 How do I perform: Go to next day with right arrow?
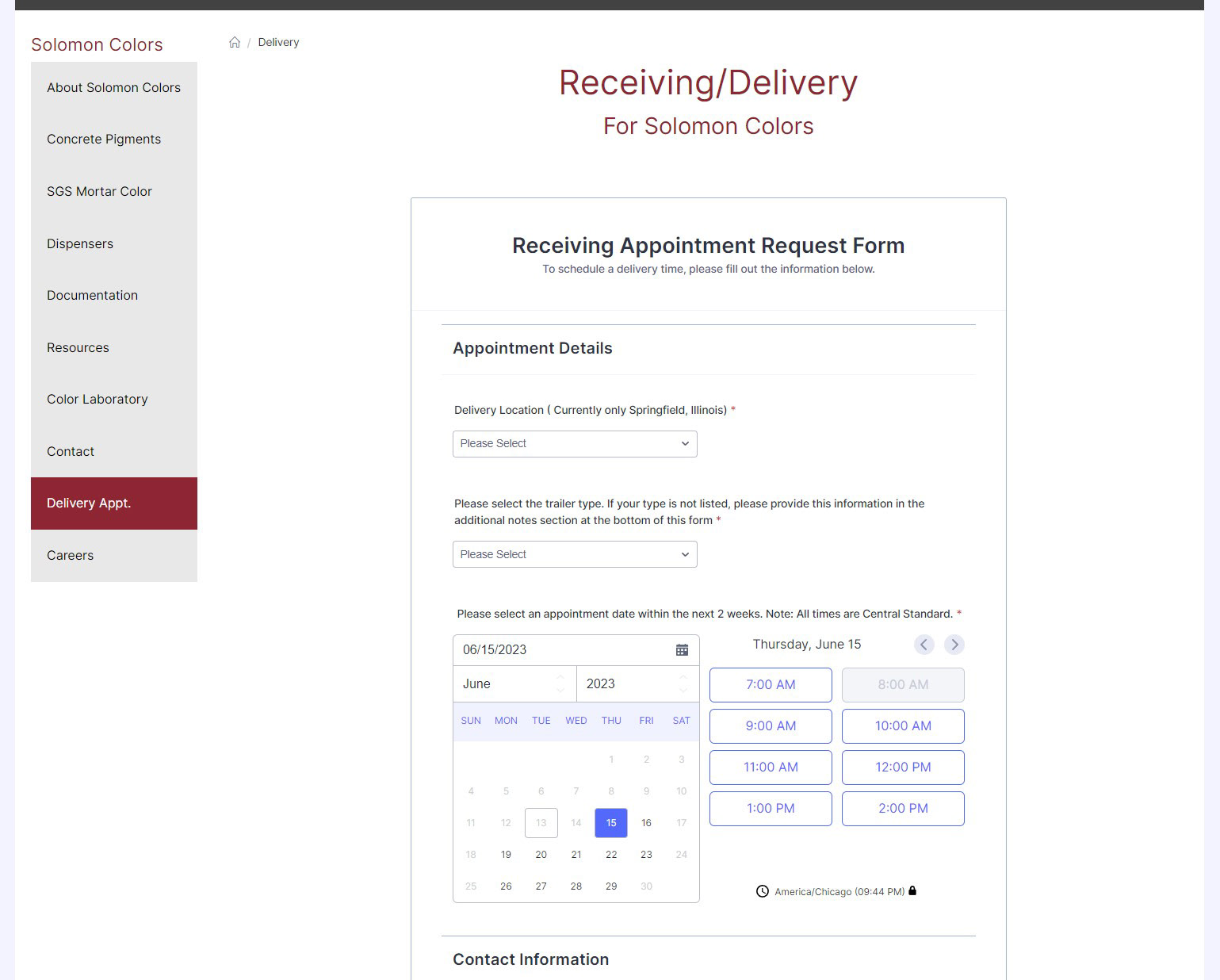click(954, 645)
